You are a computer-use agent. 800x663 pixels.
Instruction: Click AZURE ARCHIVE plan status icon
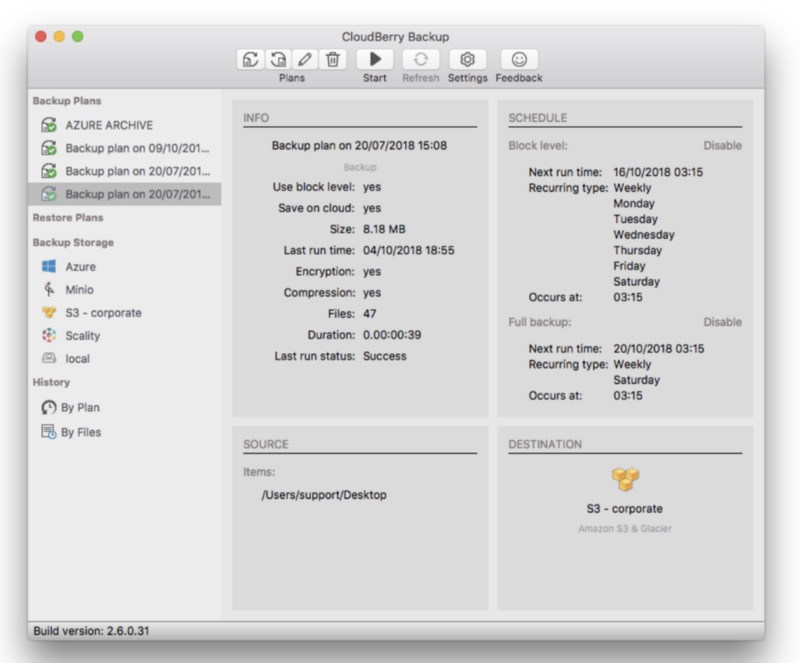(x=49, y=125)
